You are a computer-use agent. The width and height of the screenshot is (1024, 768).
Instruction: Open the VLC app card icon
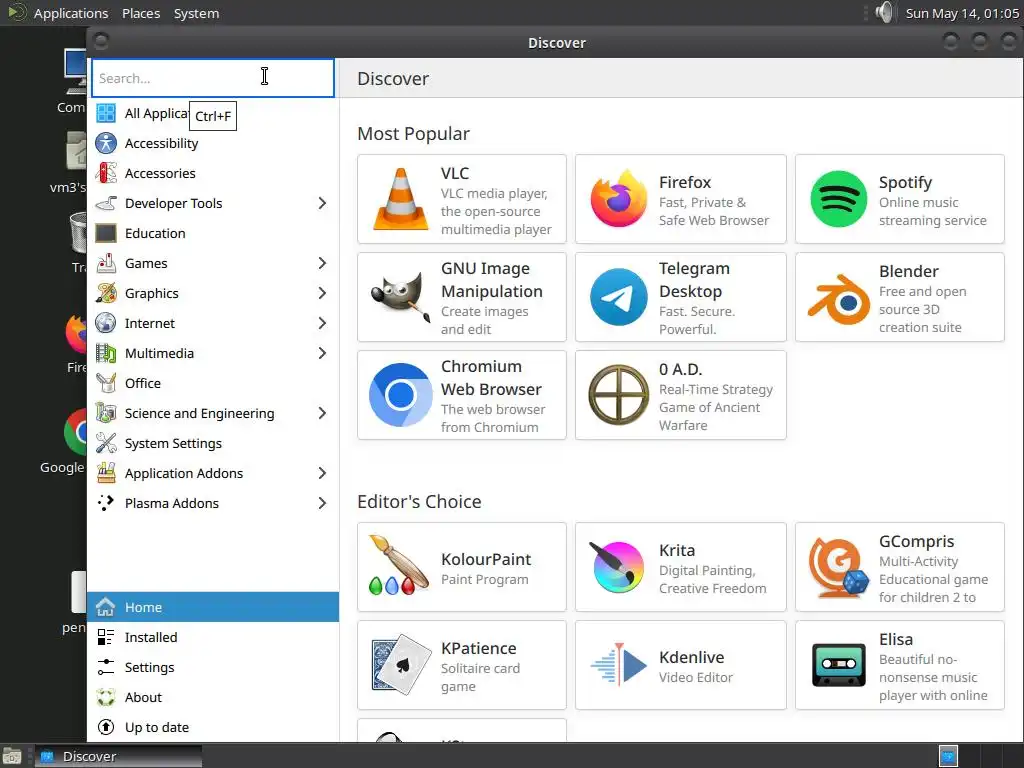(x=400, y=199)
